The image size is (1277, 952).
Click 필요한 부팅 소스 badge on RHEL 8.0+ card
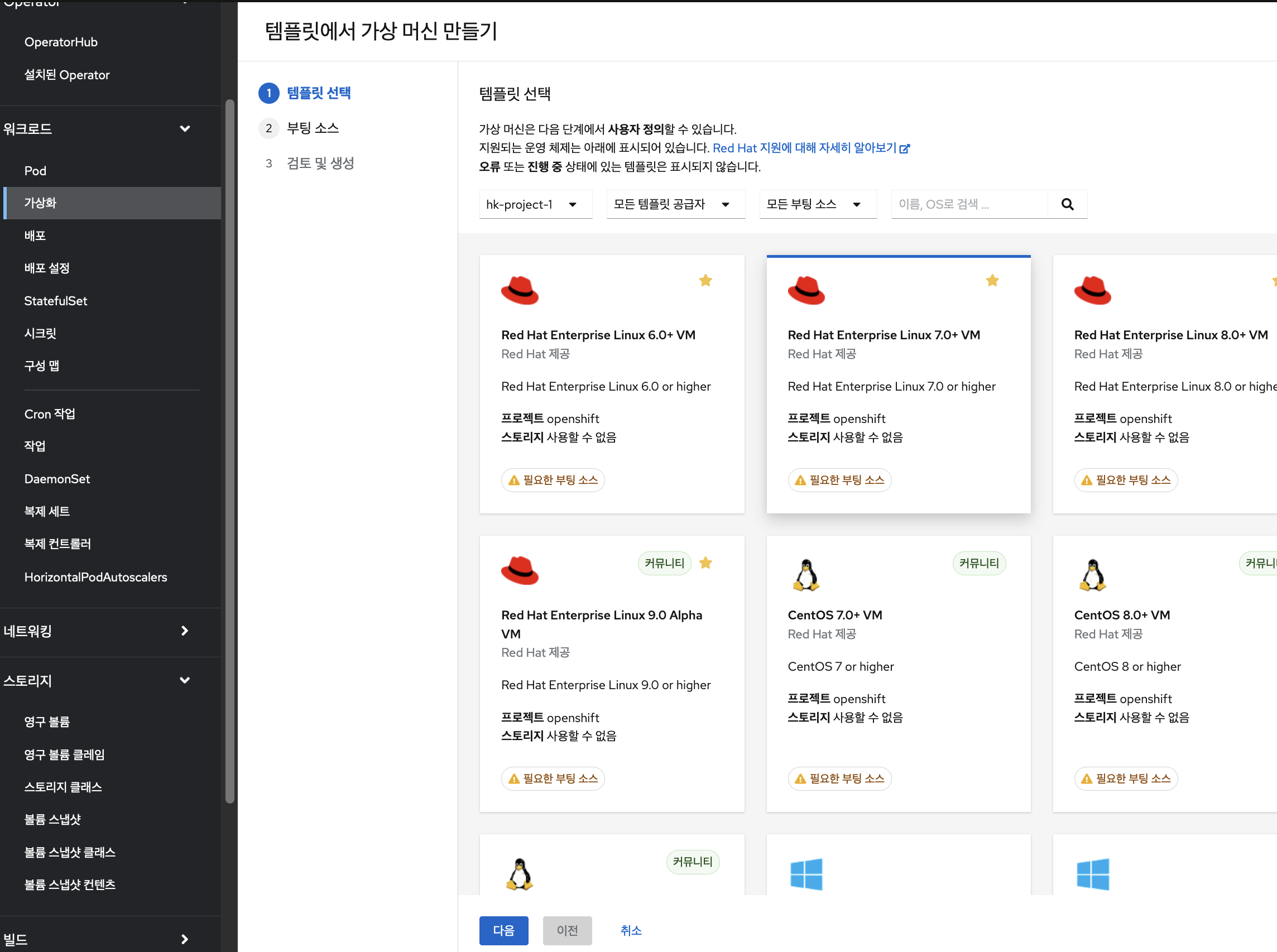1126,480
